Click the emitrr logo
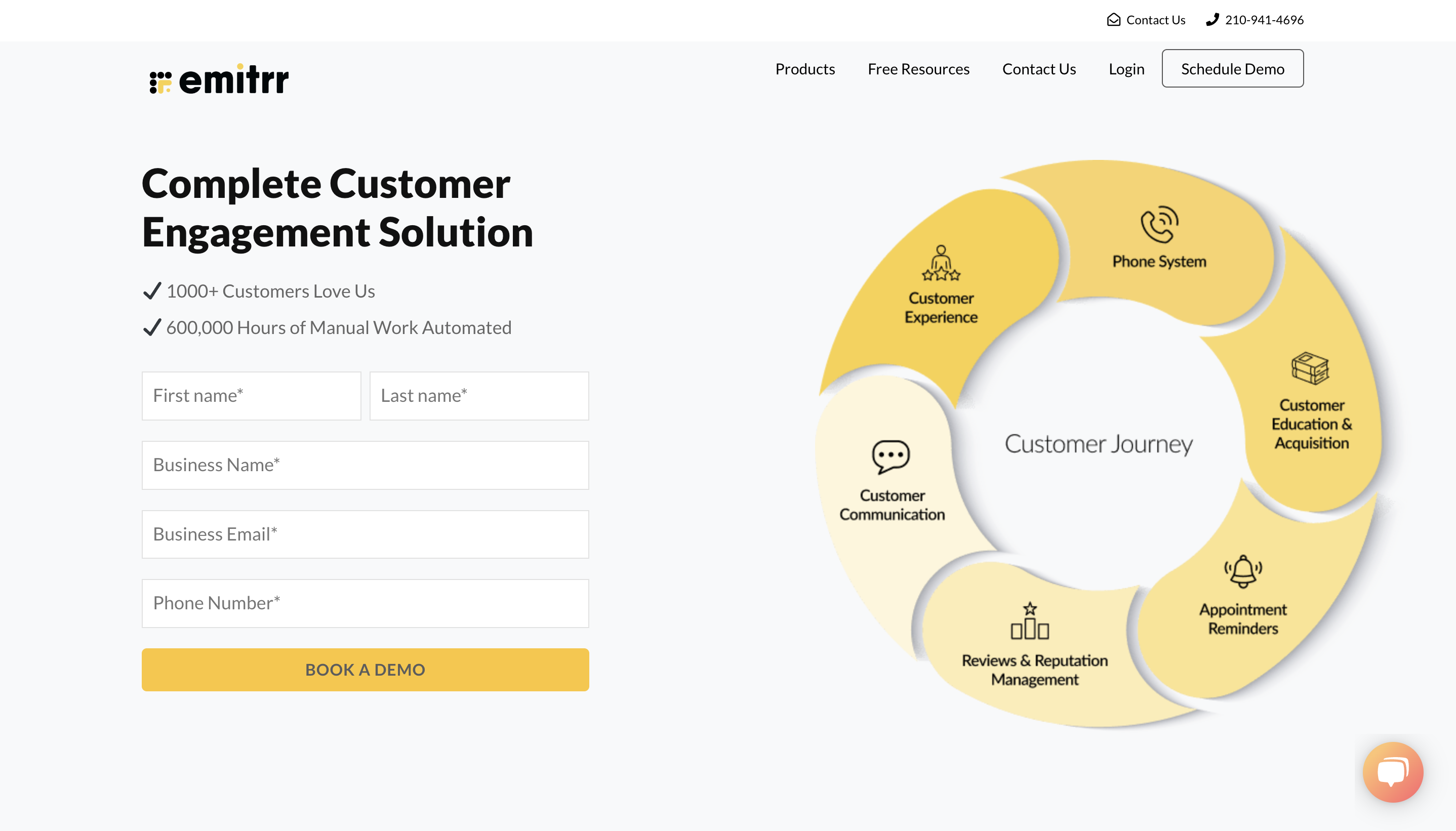This screenshot has width=1456, height=831. (219, 80)
